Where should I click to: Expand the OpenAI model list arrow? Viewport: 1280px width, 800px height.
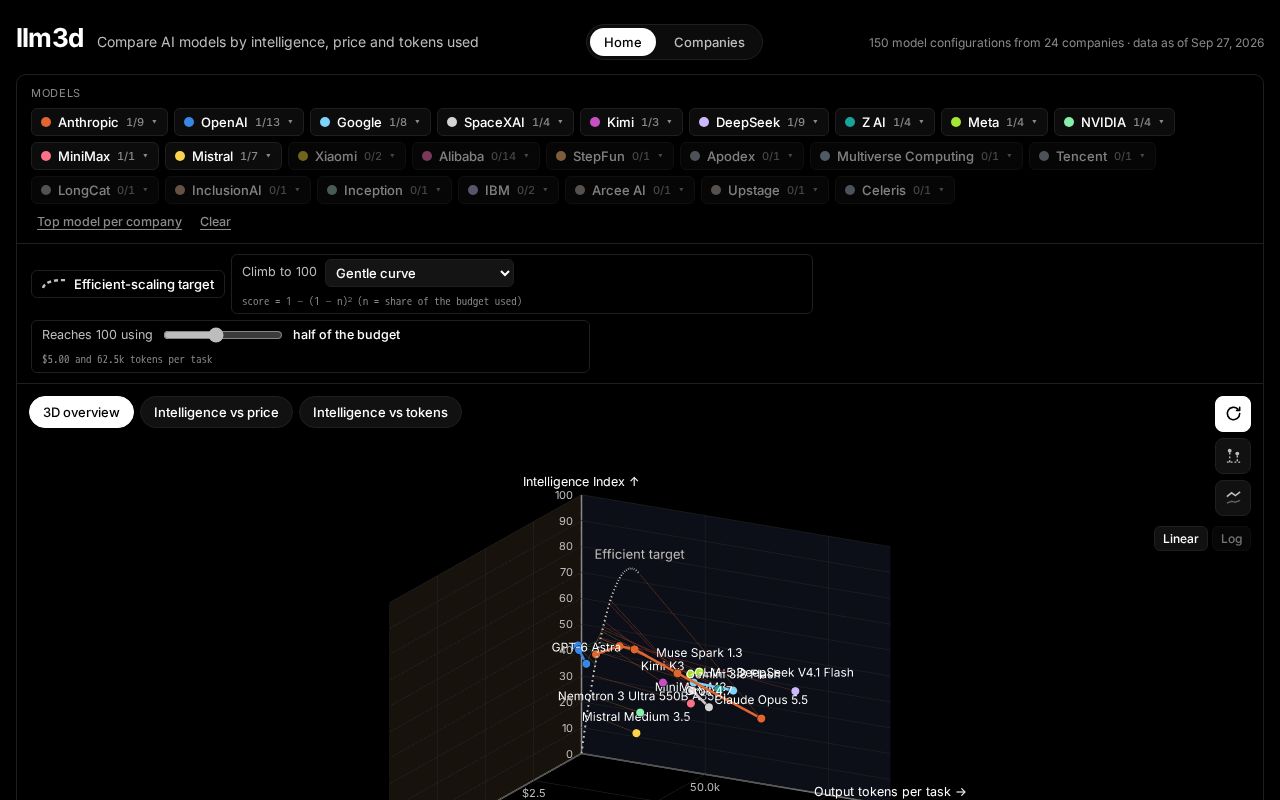point(291,122)
